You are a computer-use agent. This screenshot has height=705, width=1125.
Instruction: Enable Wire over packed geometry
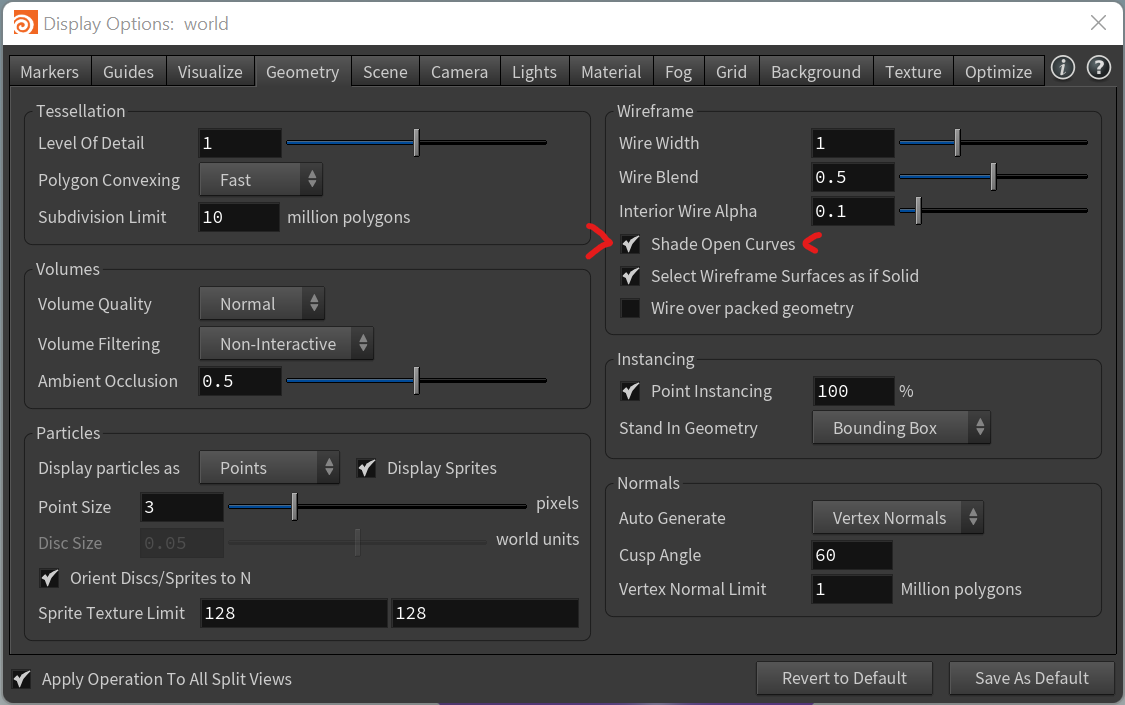point(630,308)
